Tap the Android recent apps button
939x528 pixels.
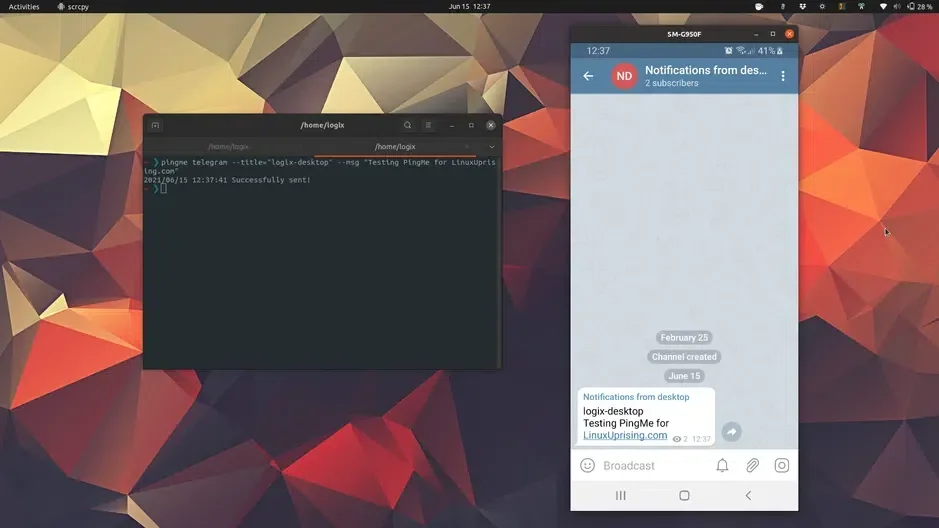621,495
